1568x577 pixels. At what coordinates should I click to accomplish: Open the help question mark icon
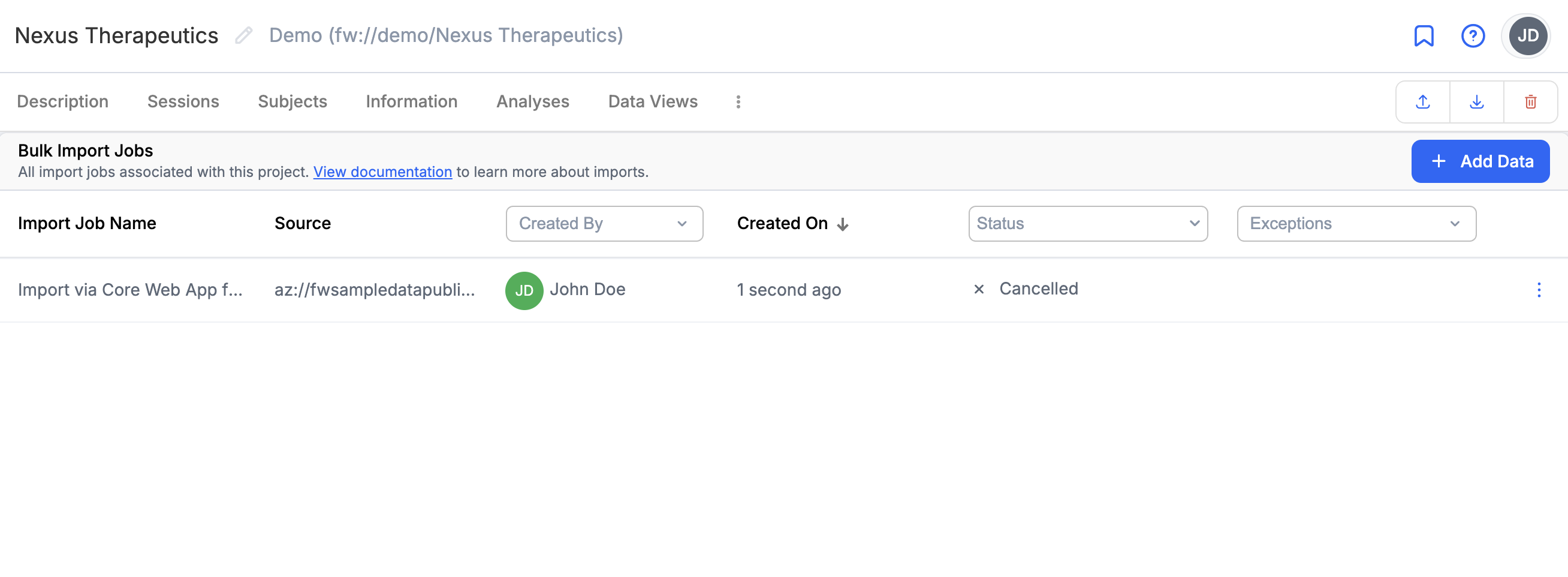pos(1473,36)
